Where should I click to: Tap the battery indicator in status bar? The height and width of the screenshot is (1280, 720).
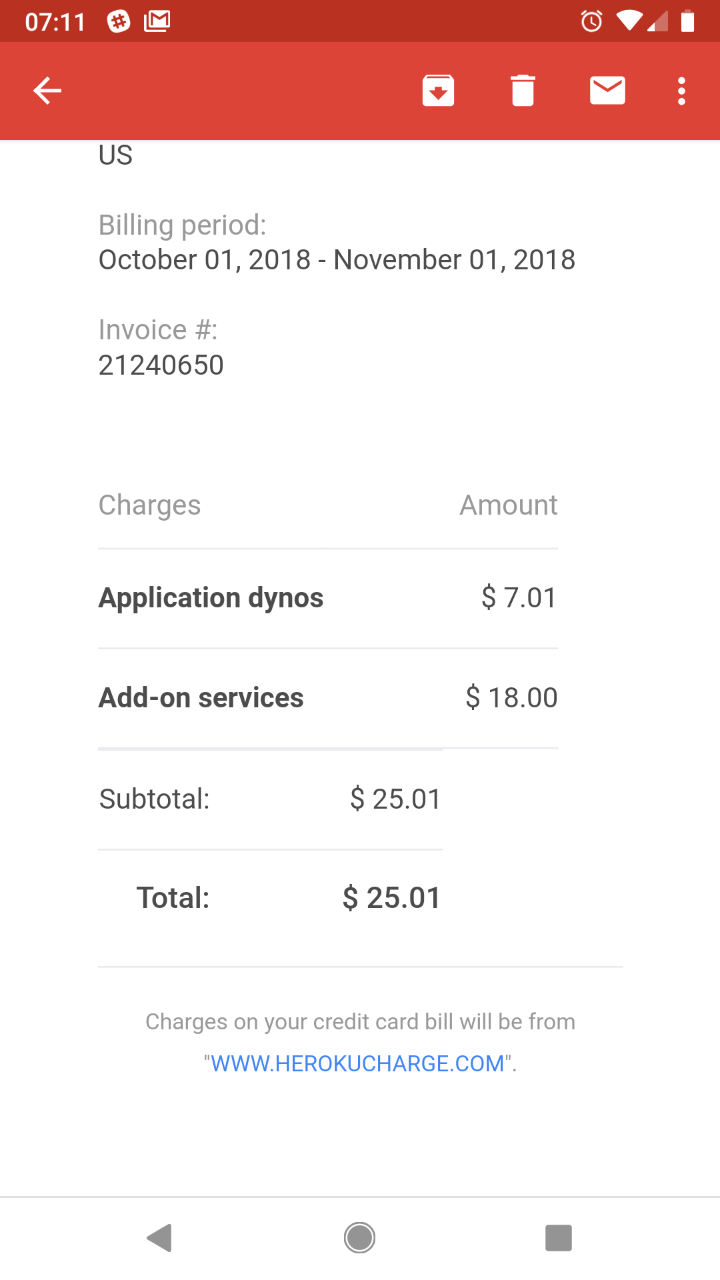click(x=687, y=21)
